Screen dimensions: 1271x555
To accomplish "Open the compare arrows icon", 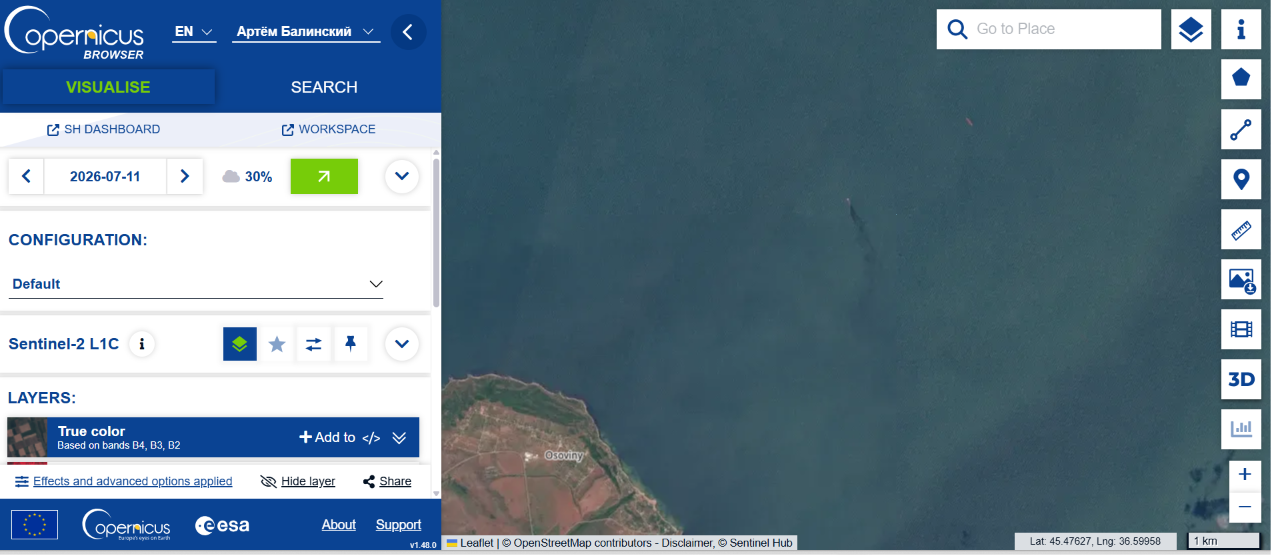I will tap(314, 344).
